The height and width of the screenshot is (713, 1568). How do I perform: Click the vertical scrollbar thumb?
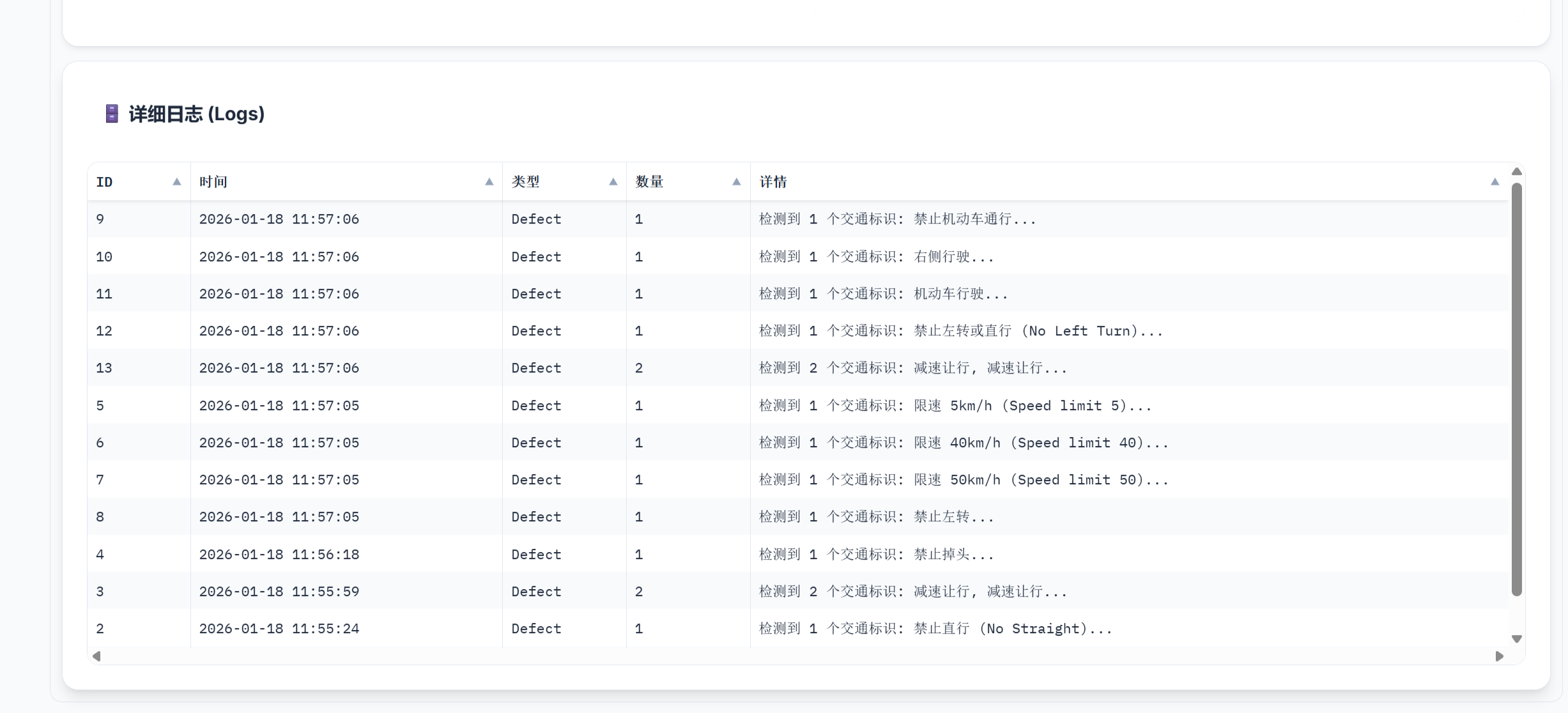[1517, 390]
